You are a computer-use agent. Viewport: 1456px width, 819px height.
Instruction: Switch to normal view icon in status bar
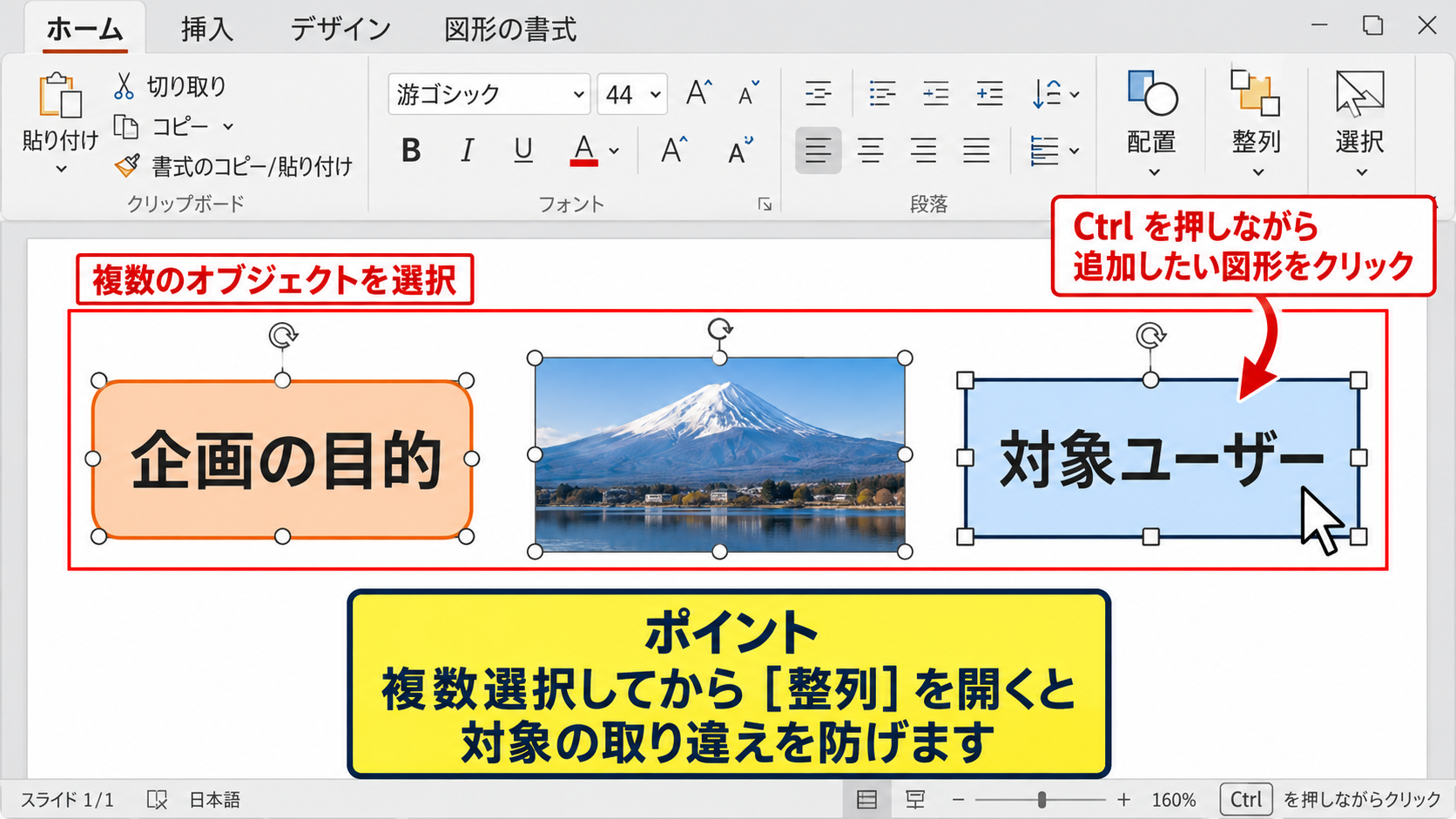click(866, 799)
